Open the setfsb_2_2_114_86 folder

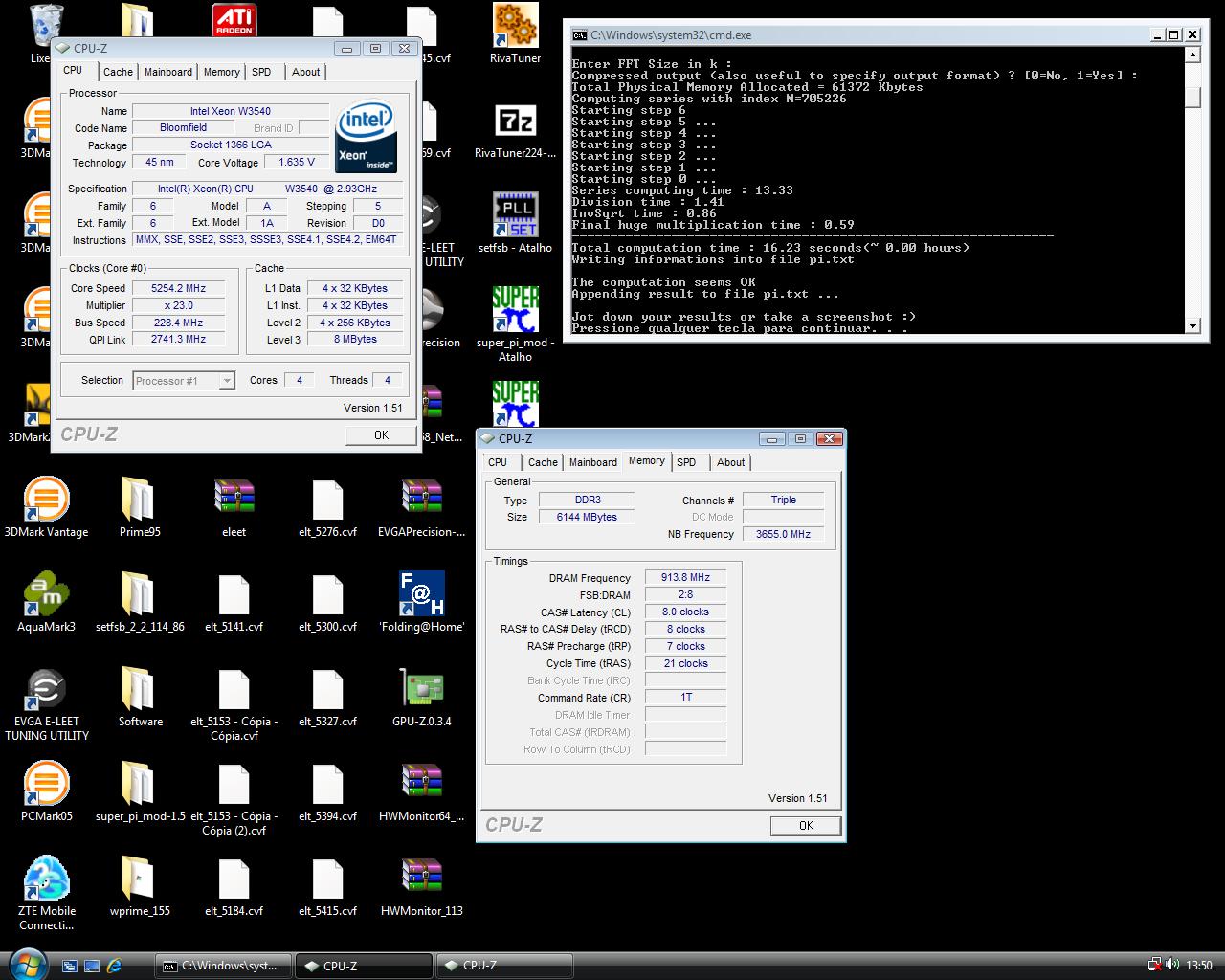click(x=140, y=603)
